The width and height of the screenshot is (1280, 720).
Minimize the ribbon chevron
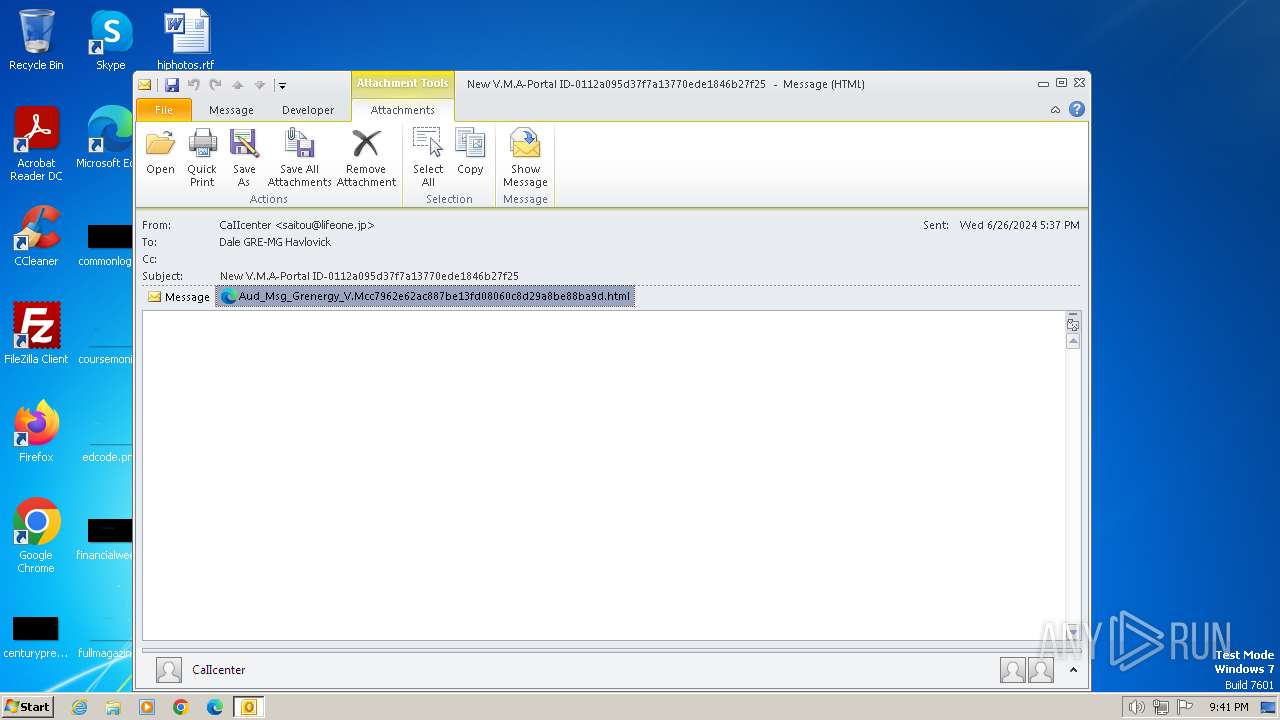click(1055, 110)
